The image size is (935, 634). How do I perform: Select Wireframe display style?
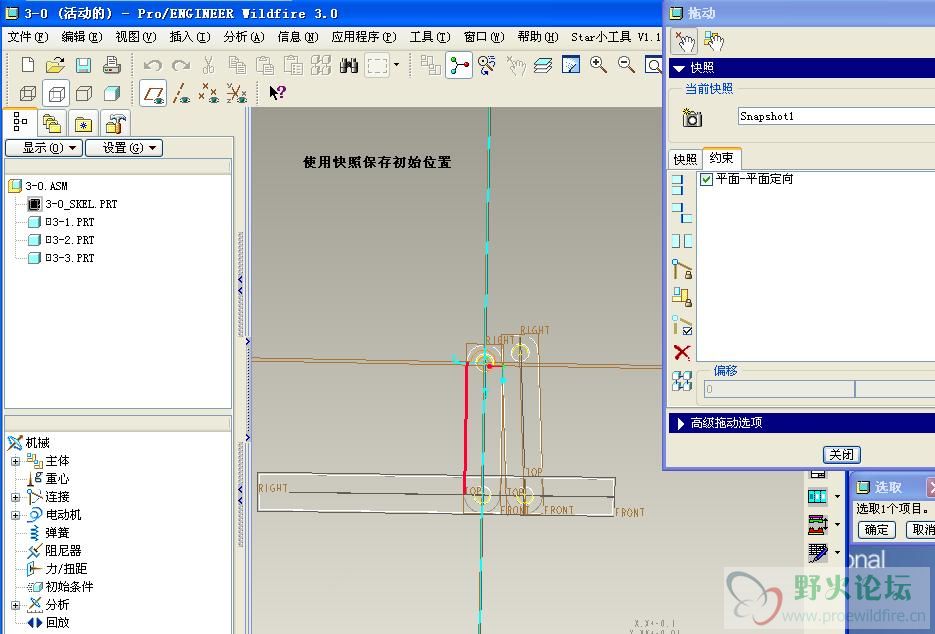pos(27,93)
